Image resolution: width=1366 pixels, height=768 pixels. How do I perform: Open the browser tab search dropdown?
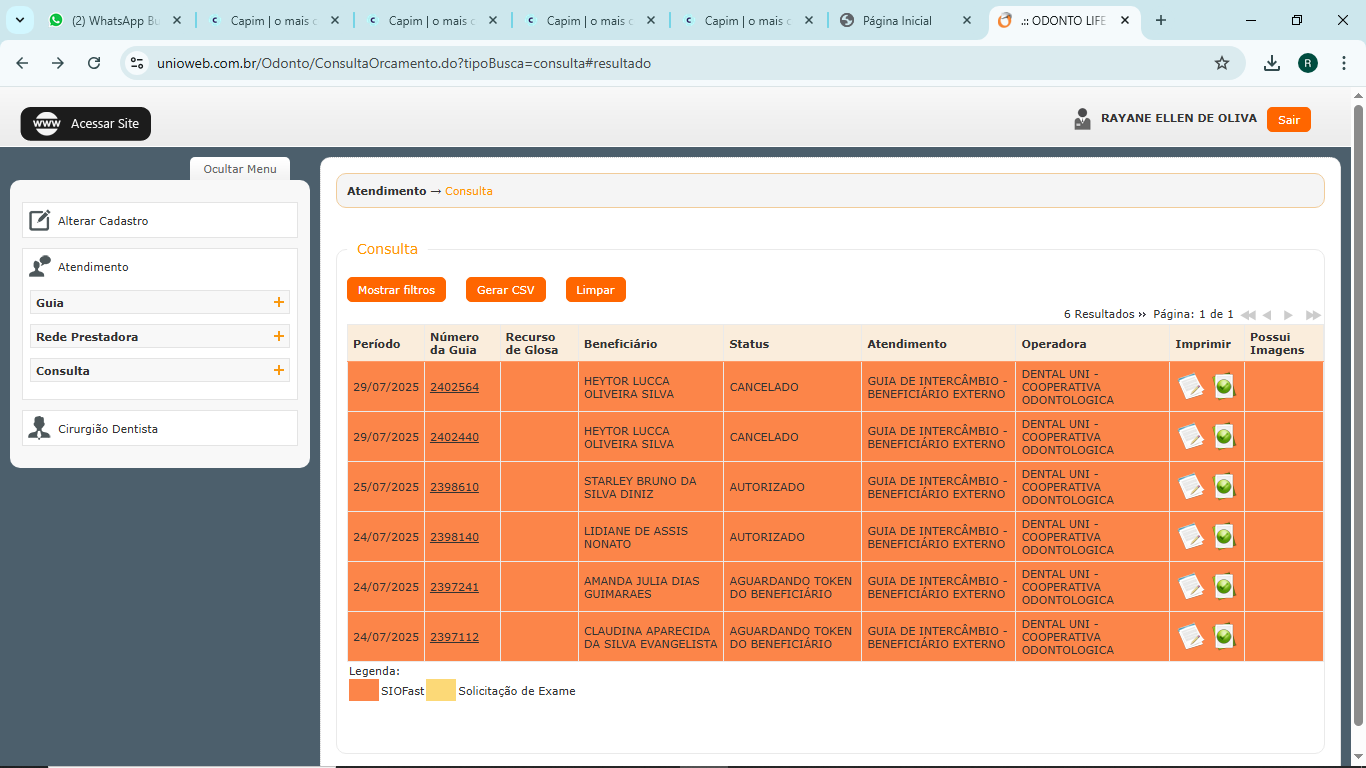[x=19, y=20]
